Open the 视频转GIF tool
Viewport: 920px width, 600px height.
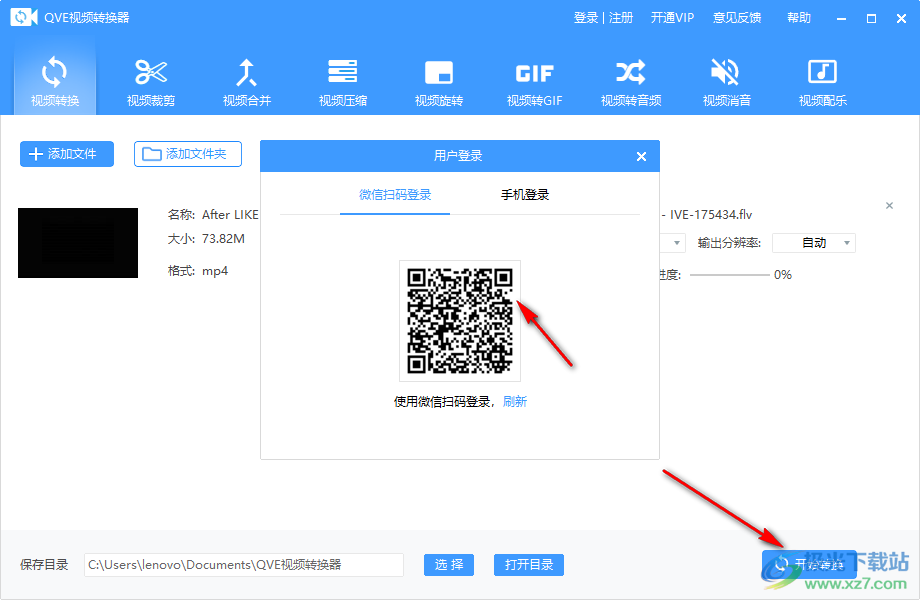coord(535,82)
